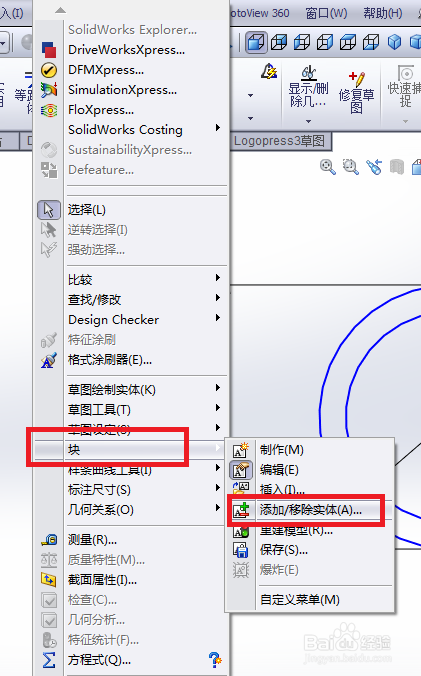Open 帮助(H) help menu
Screen dimensions: 421x676
click(x=383, y=13)
